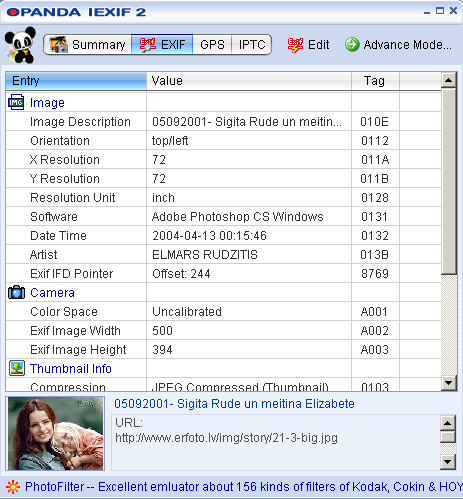Open the PhotoFilter advertisement link
The image size is (463, 499).
(x=244, y=487)
